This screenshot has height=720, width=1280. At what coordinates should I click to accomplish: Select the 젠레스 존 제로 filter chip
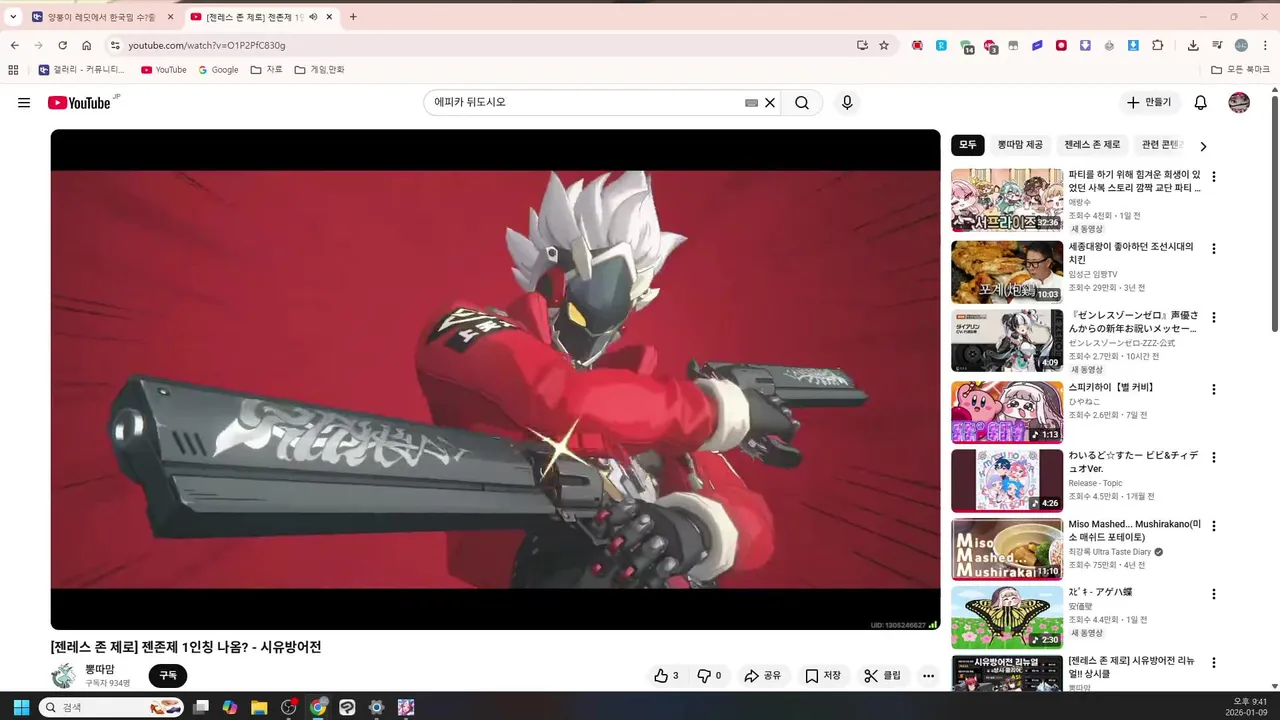pyautogui.click(x=1092, y=145)
